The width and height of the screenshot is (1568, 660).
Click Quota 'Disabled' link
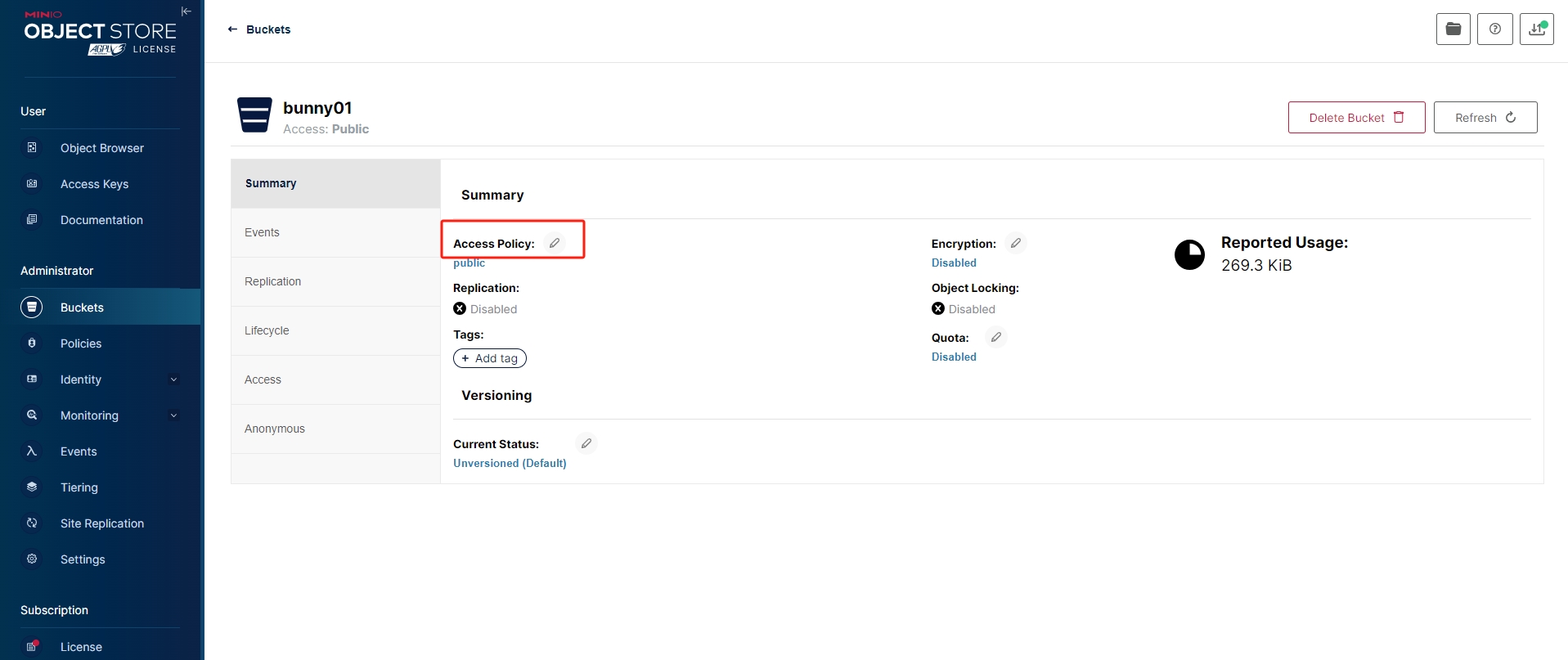pyautogui.click(x=954, y=357)
